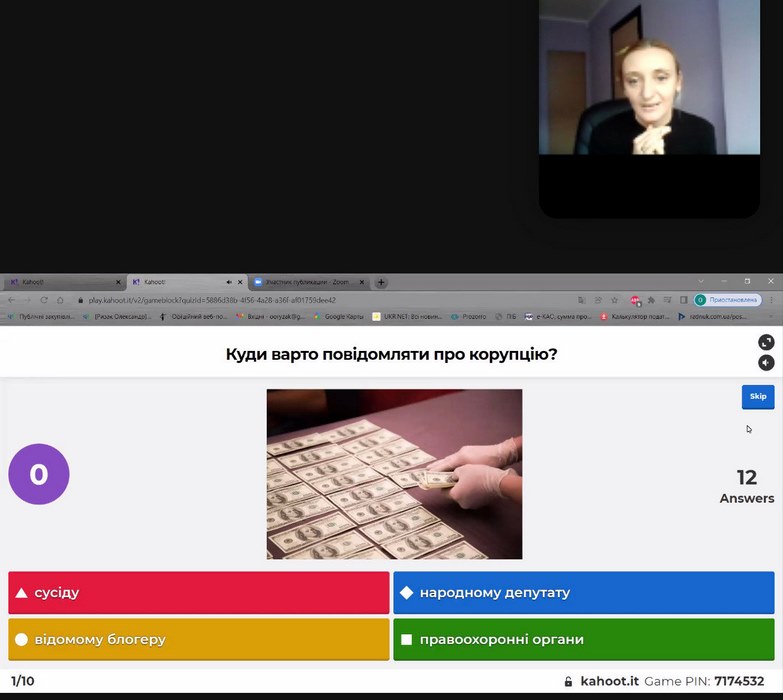Select the red answer "сусіду"
Viewport: 783px width, 700px height.
pos(198,593)
